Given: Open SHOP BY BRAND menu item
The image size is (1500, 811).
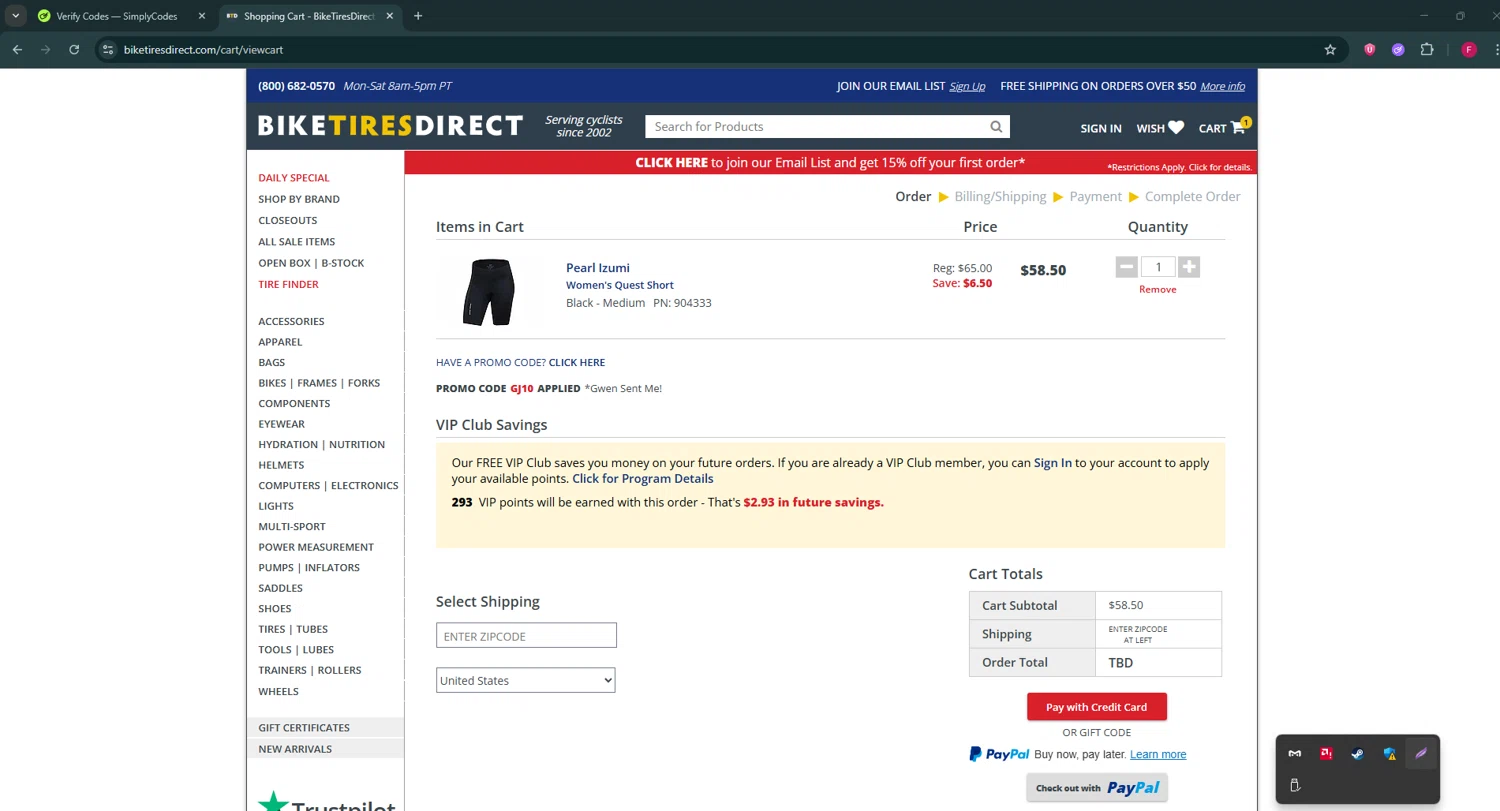Looking at the screenshot, I should 298,199.
